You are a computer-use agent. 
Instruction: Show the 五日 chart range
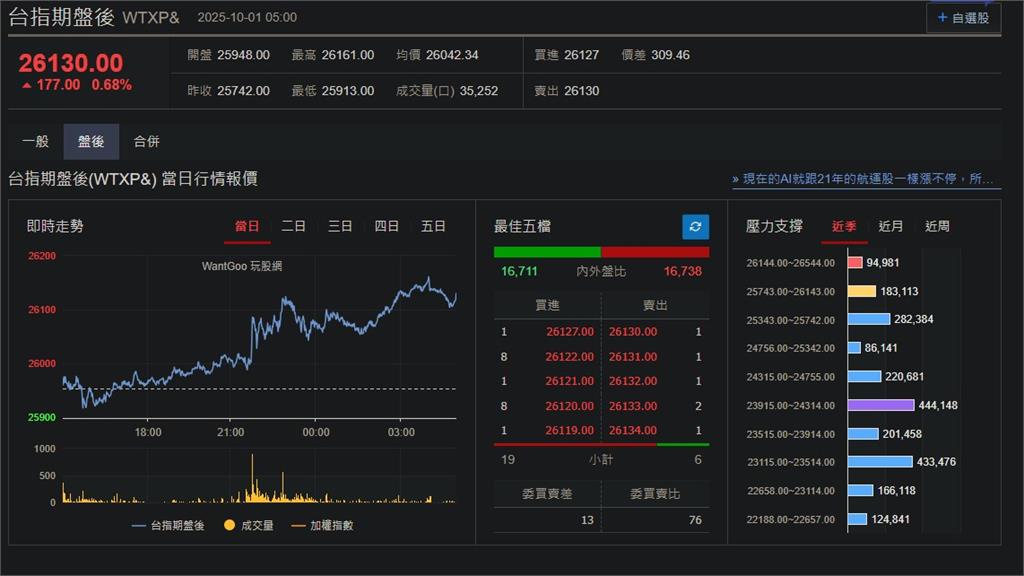433,226
